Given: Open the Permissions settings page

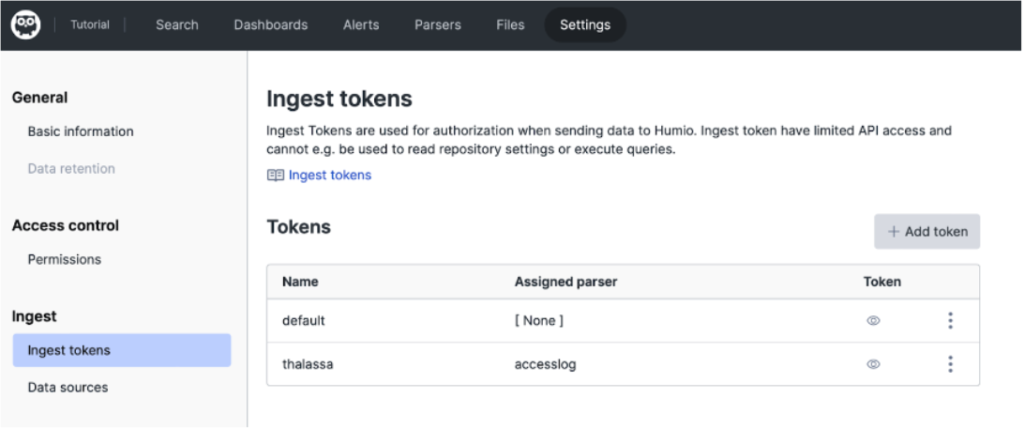Looking at the screenshot, I should coord(64,259).
